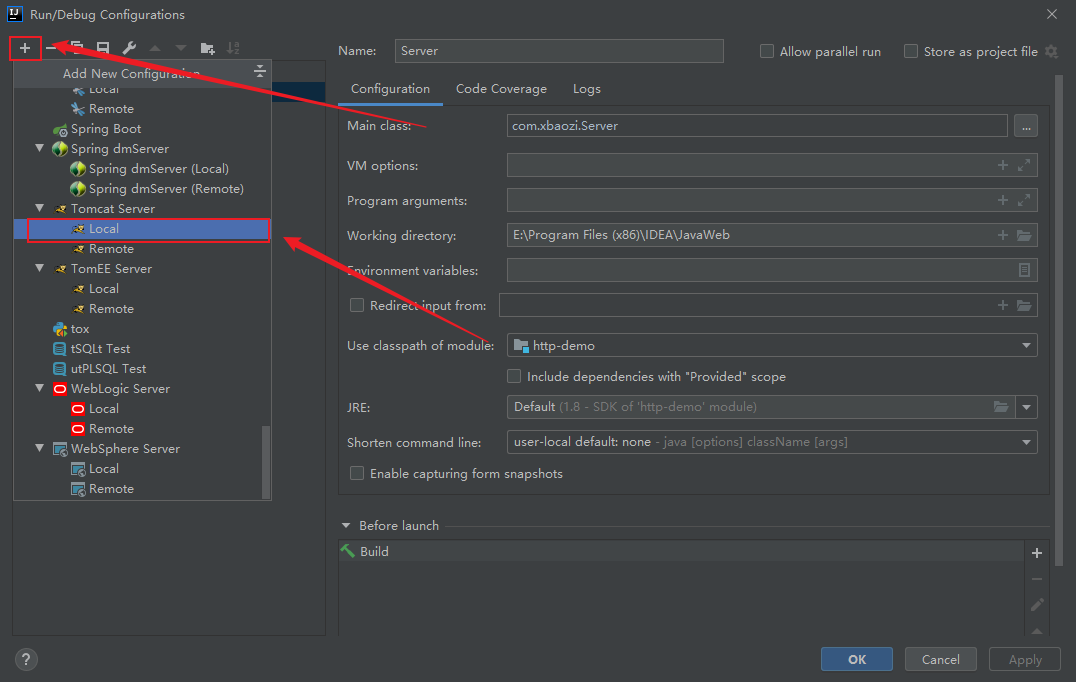
Task: Click the wrench Edit Templates icon
Action: click(129, 48)
